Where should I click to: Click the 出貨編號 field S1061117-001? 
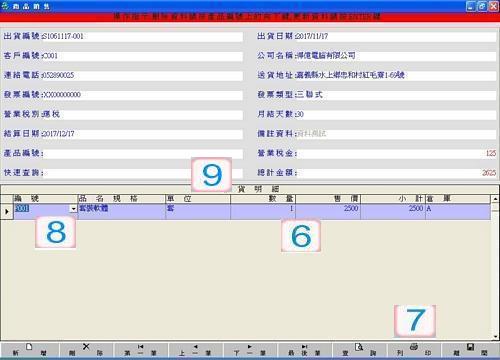tap(142, 36)
